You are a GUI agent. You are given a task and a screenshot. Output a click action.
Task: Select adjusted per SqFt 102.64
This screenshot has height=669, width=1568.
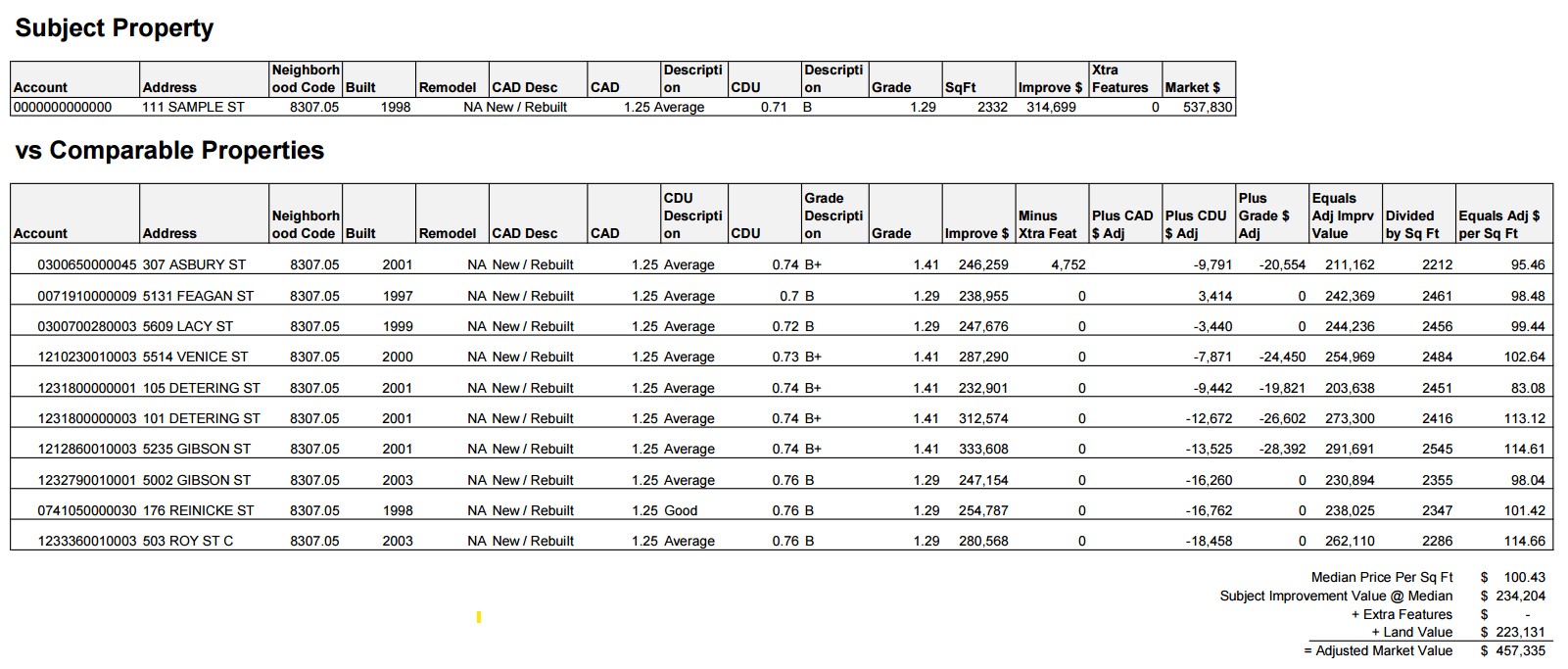(x=1525, y=357)
